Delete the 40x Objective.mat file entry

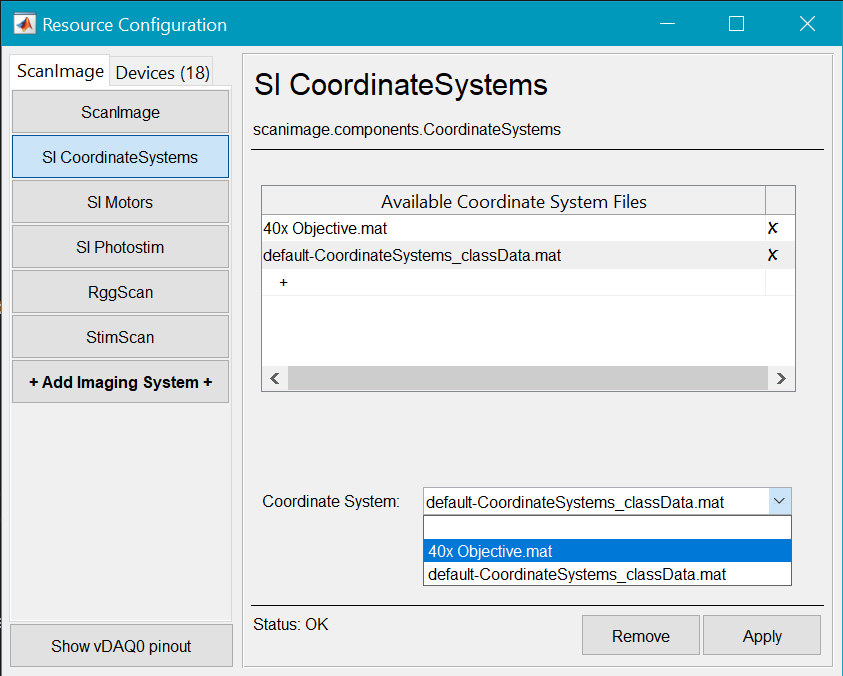click(772, 228)
